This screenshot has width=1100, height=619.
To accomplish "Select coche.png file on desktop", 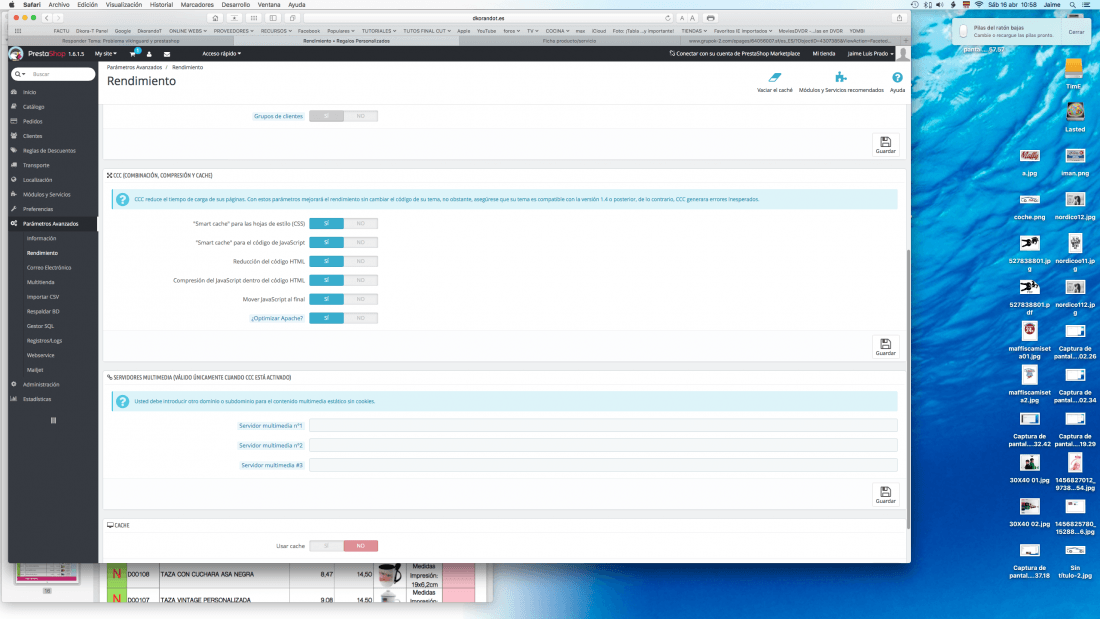I will (1029, 201).
